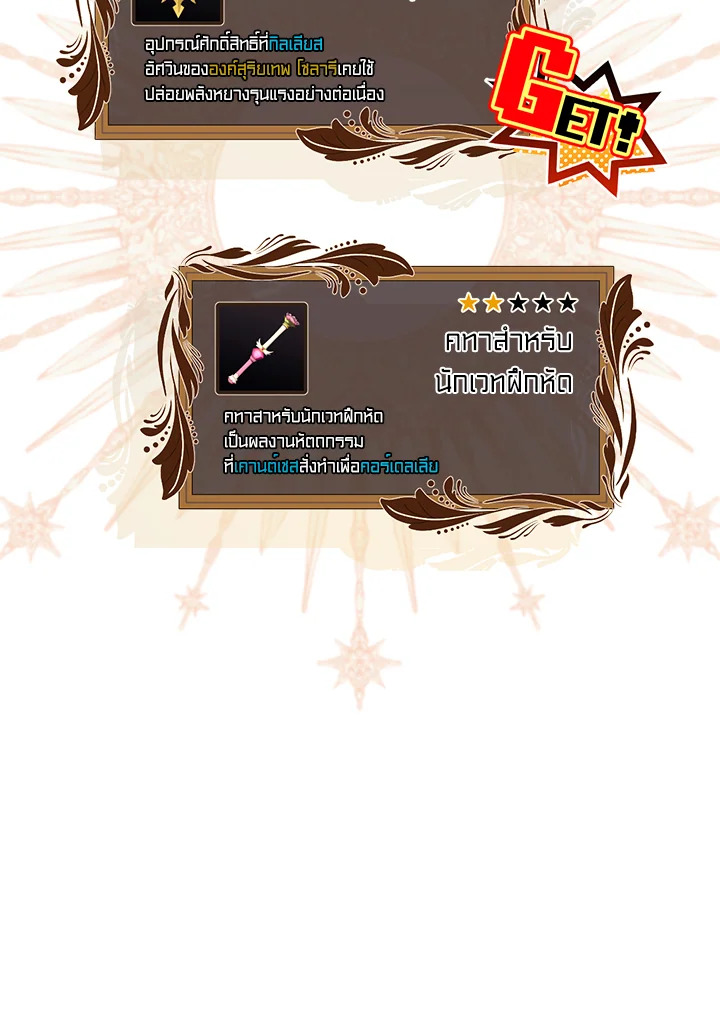This screenshot has width=720, height=1012.
Task: Click top card line ปล่อยพลังหยางรุนแรงอย่างต่อเนื่อง
Action: (264, 94)
